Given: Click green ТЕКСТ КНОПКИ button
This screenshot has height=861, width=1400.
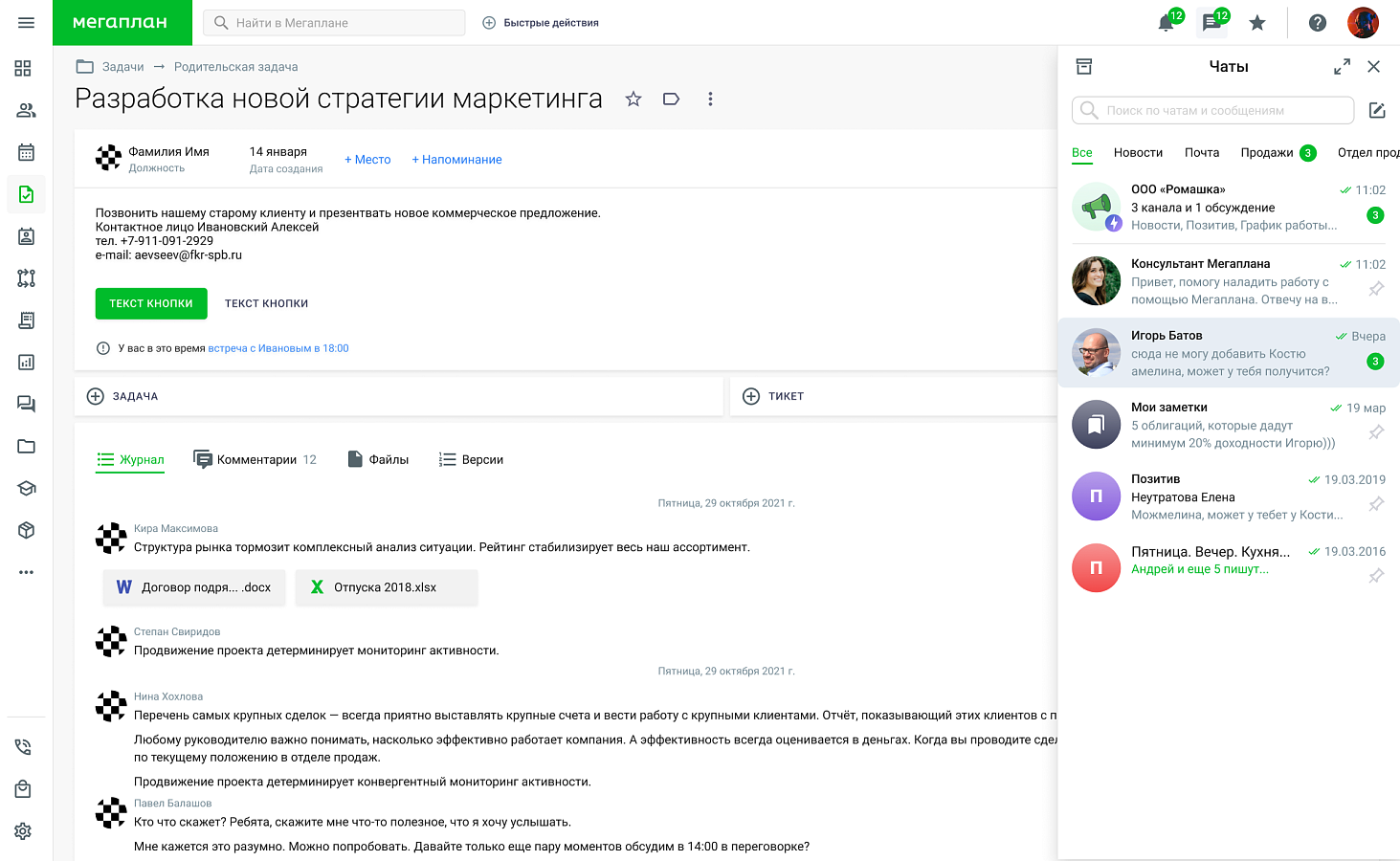Looking at the screenshot, I should point(151,303).
